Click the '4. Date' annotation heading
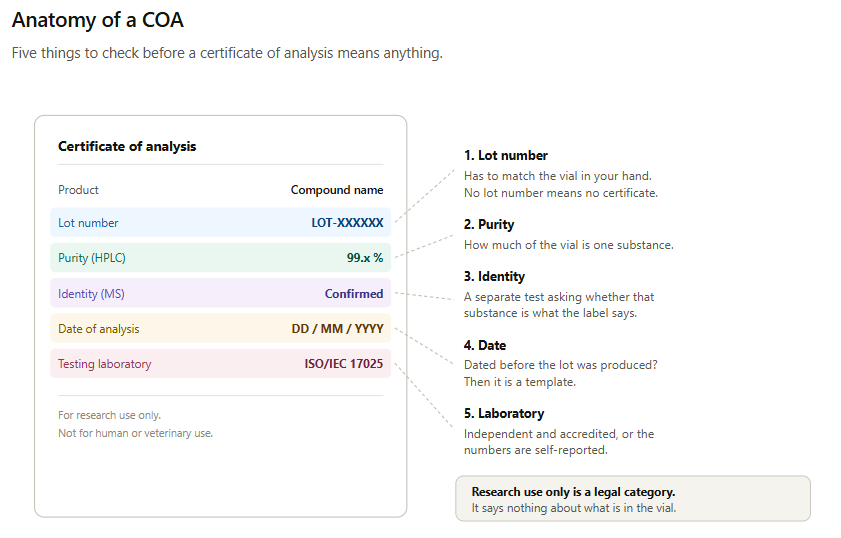The image size is (841, 538). coord(485,345)
